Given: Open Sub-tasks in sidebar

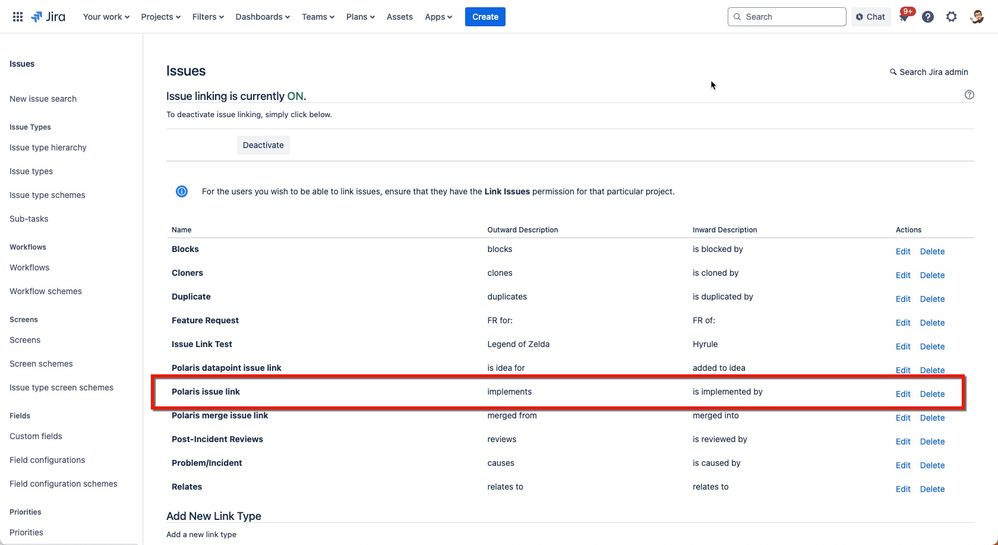Looking at the screenshot, I should click(29, 218).
